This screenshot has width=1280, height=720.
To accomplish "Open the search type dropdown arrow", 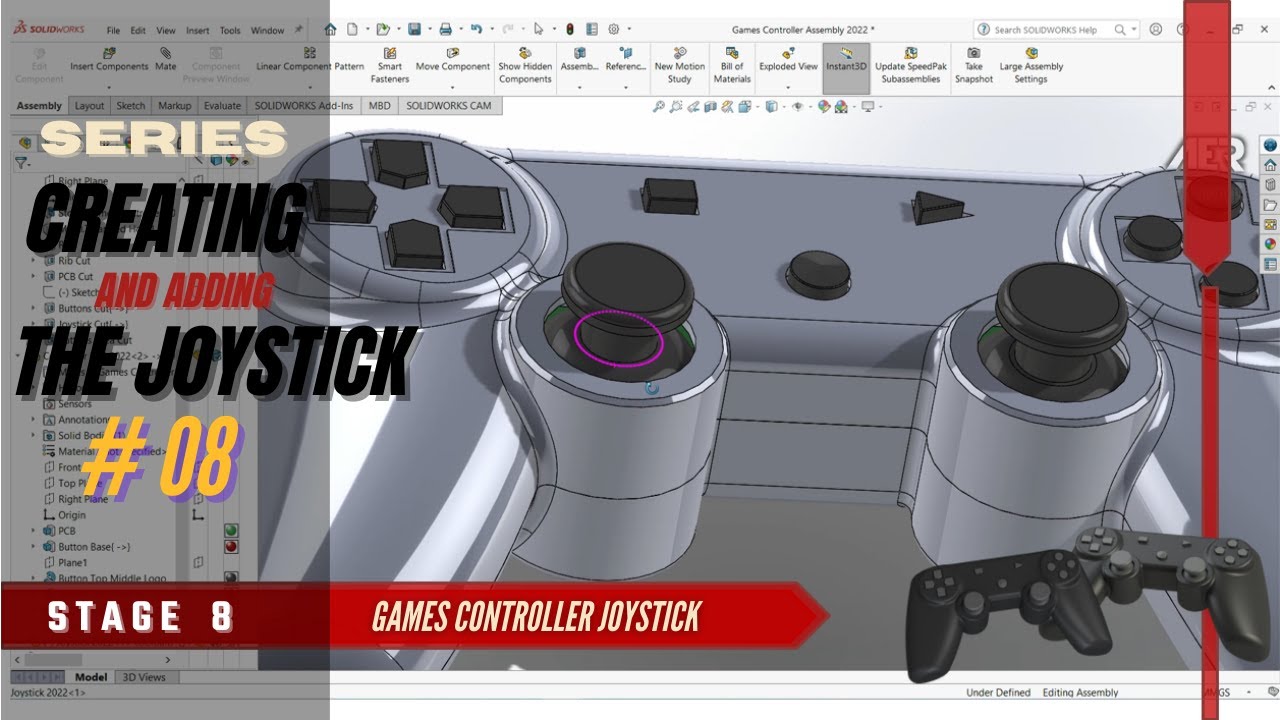I will (1134, 30).
